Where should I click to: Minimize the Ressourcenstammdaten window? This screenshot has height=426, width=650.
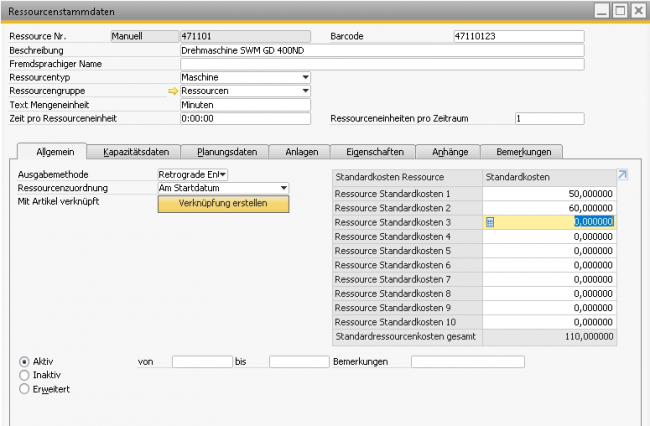tap(602, 10)
